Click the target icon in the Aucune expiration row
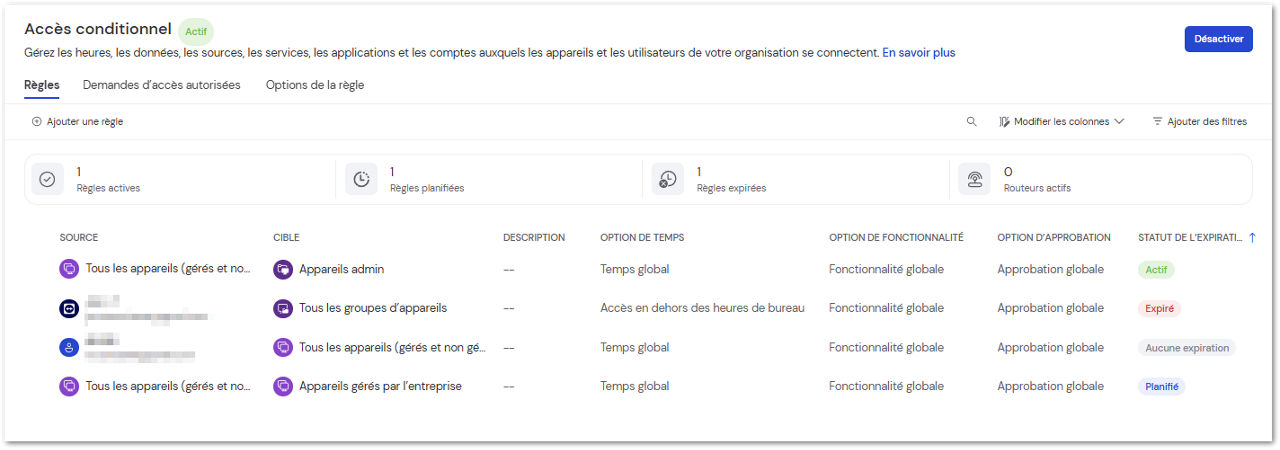This screenshot has height=450, width=1280. pyautogui.click(x=283, y=347)
